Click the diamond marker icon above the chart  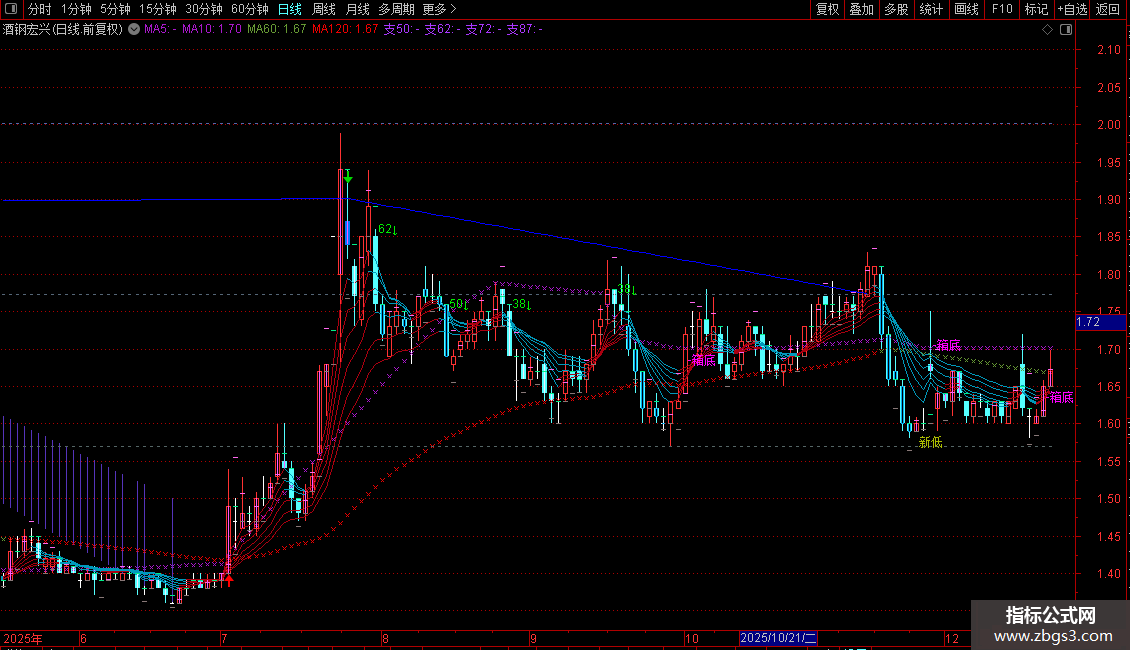click(x=1048, y=30)
